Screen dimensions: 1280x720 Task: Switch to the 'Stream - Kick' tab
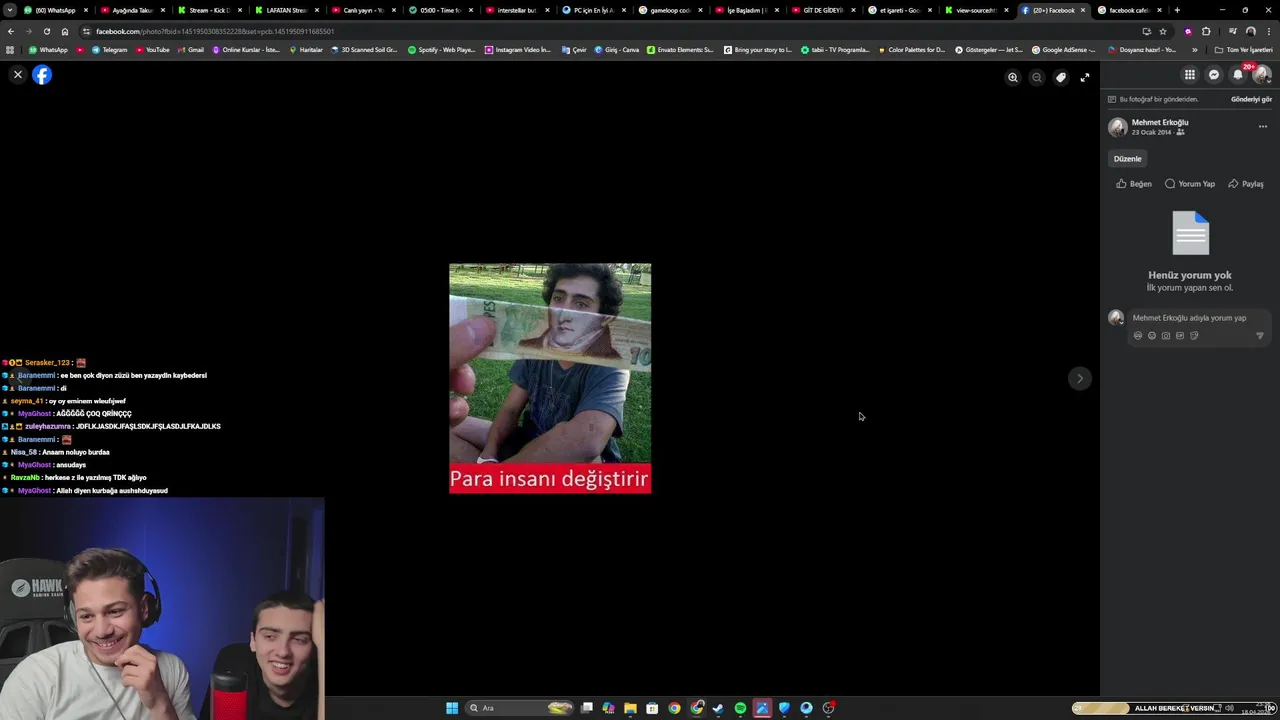(x=209, y=10)
